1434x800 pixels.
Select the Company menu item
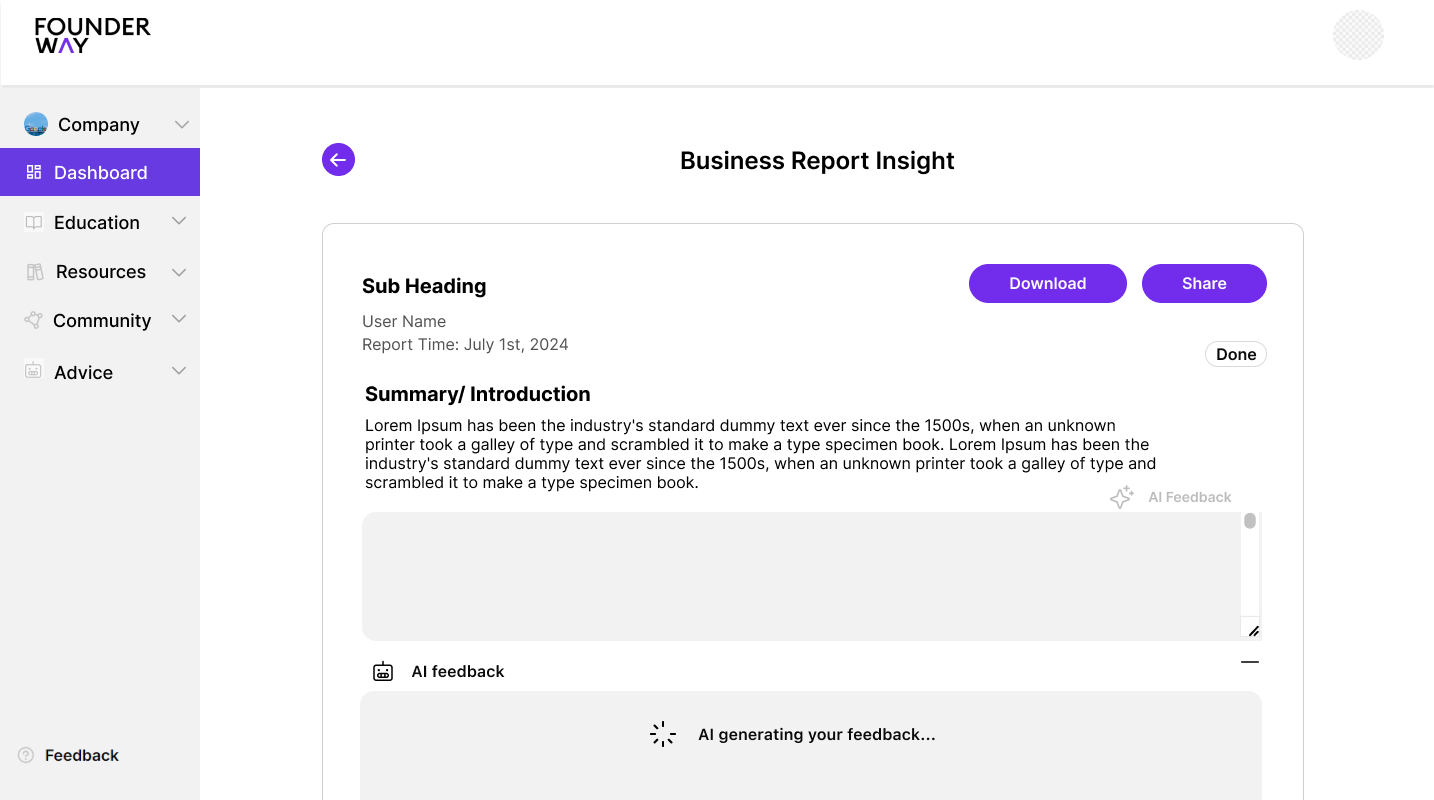[x=100, y=124]
